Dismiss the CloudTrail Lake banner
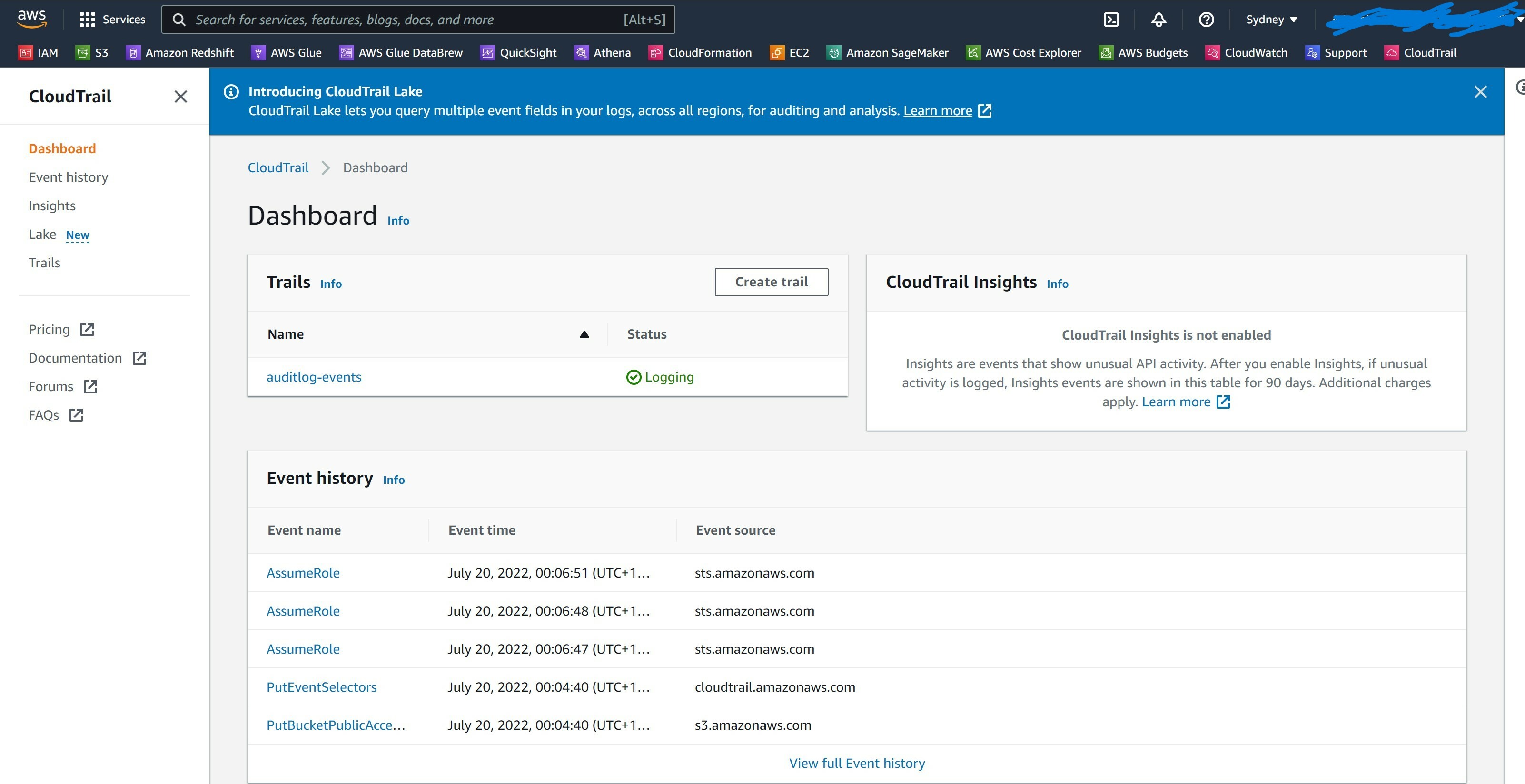This screenshot has height=784, width=1525. (x=1480, y=92)
